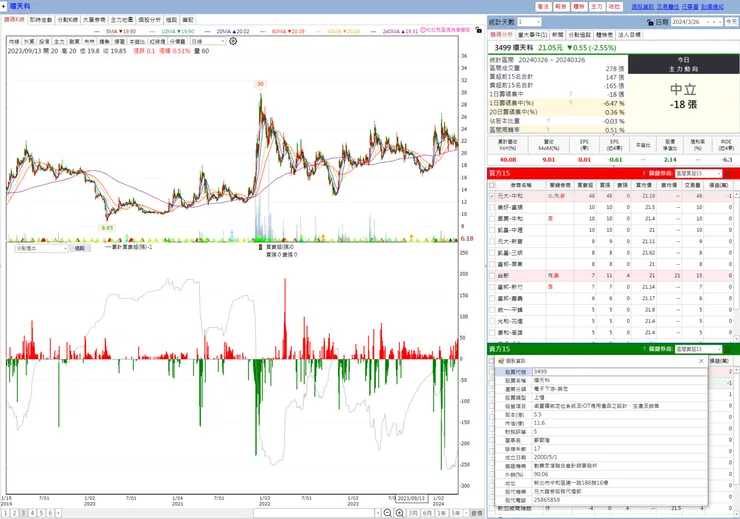This screenshot has height=519, width=740.
Task: Tick the 國票-中和 row checkbox
Action: click(x=492, y=218)
